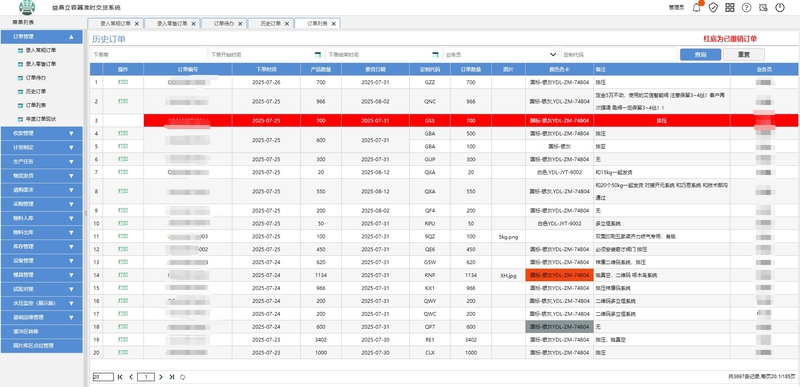This screenshot has height=387, width=800.
Task: Open 水压监控 (展示版) sidebar section
Action: [x=41, y=303]
